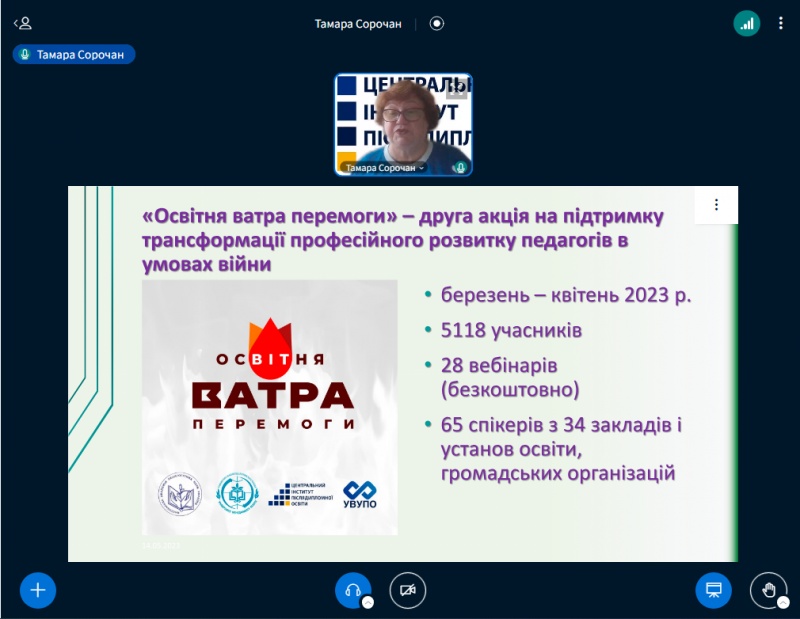800x619 pixels.
Task: Click the raise hand icon
Action: tap(767, 591)
